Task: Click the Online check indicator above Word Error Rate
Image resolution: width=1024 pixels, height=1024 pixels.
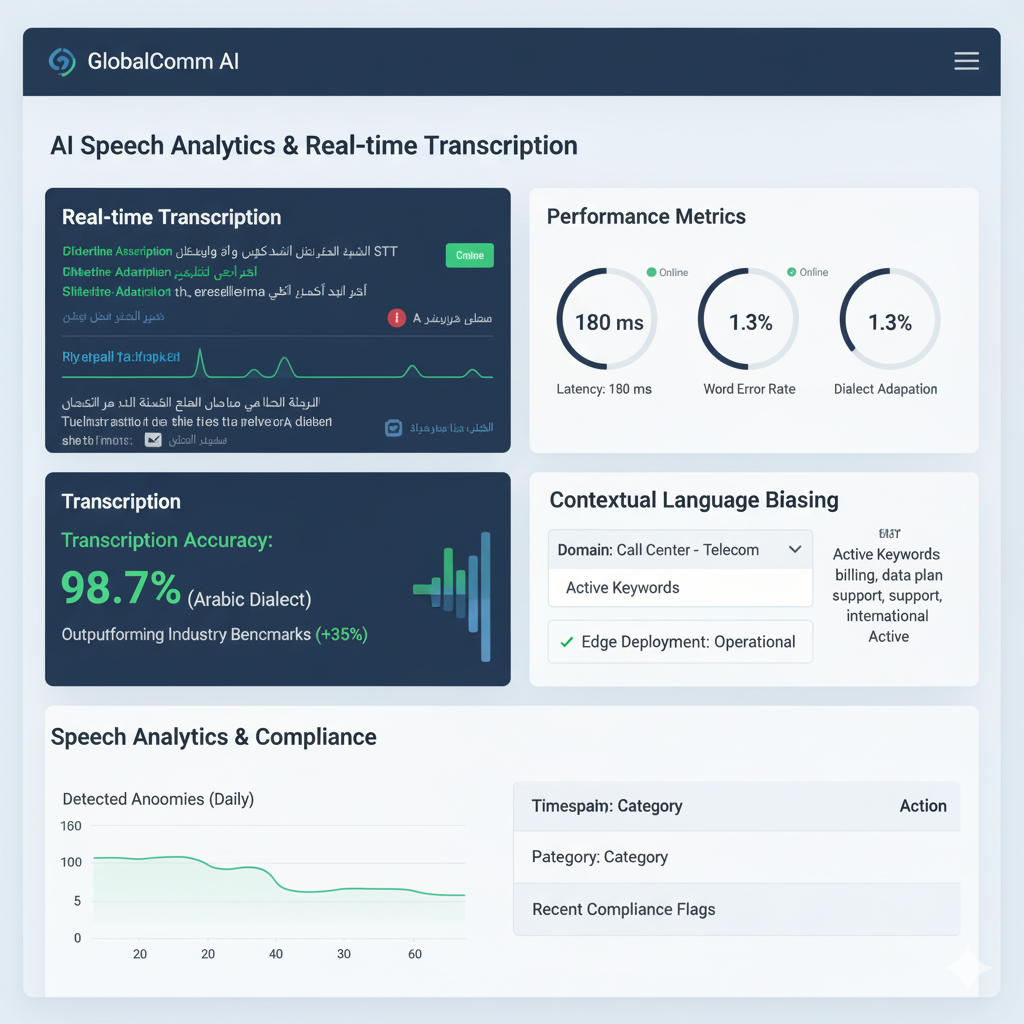Action: point(791,272)
